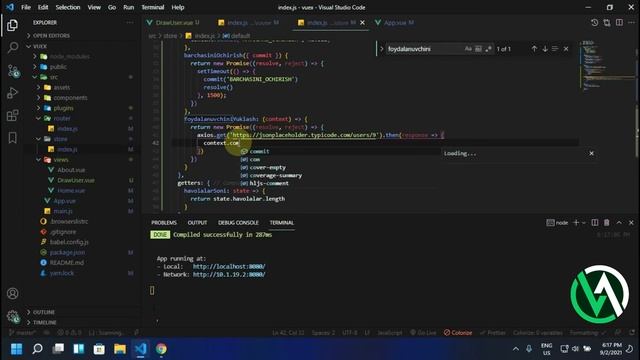The height and width of the screenshot is (360, 640).
Task: Switch to the DrawUser.vue tab
Action: [173, 23]
